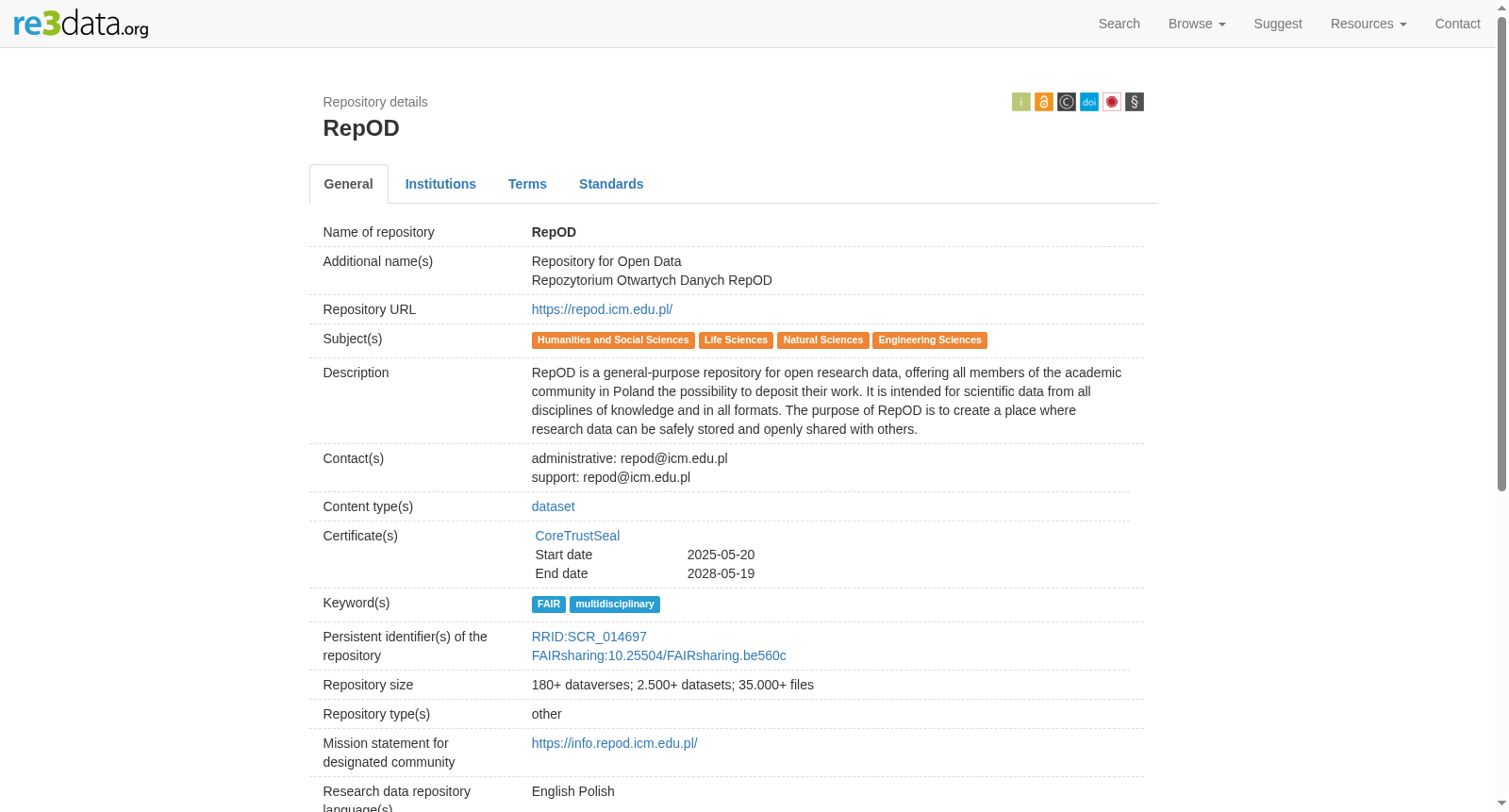Open the info.repod.icm.edu.pl mission statement link

(x=615, y=743)
